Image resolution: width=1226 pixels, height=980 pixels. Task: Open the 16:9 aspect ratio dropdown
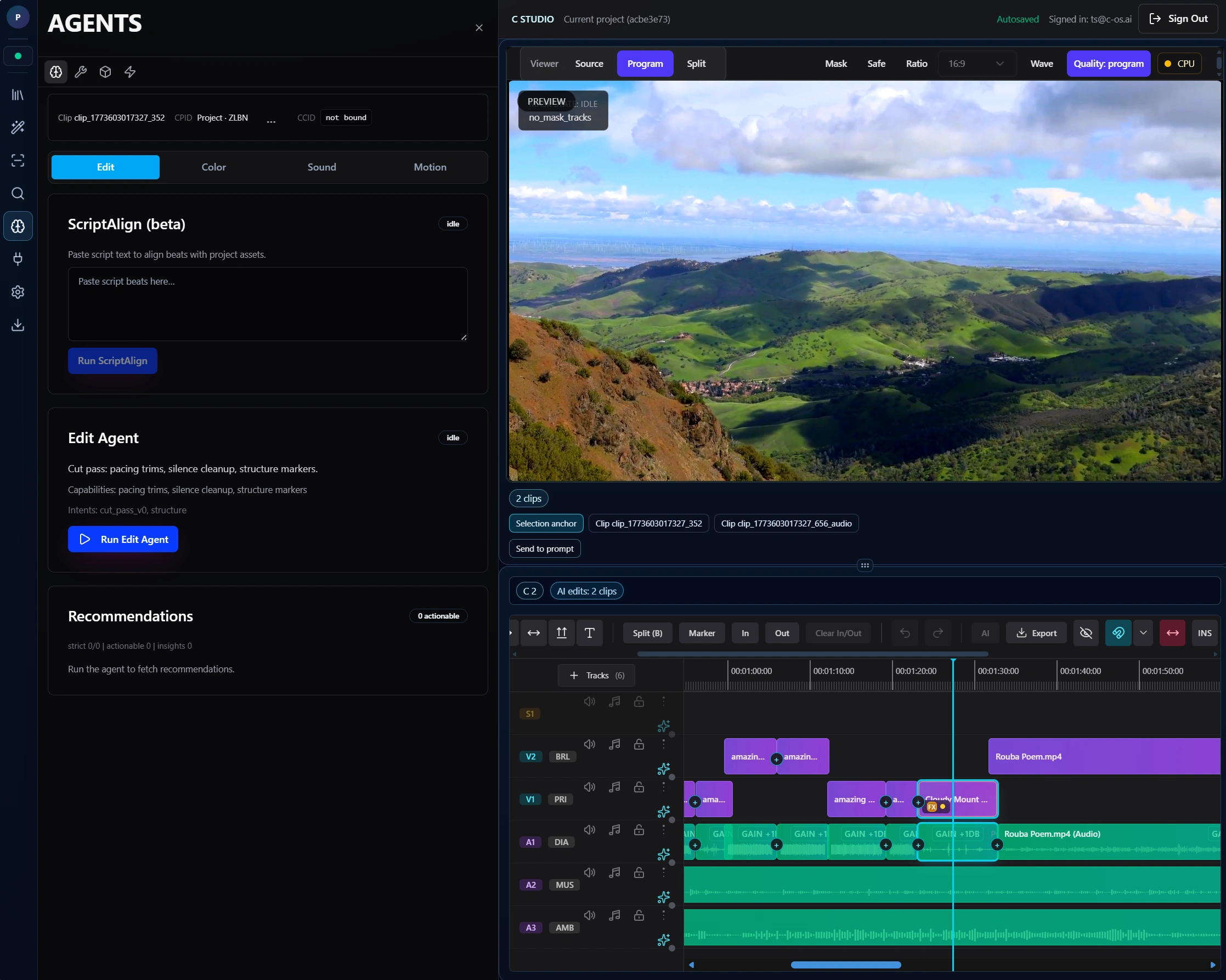(976, 63)
